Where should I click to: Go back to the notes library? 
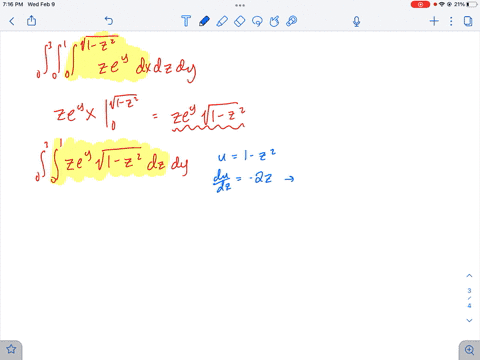click(x=12, y=21)
